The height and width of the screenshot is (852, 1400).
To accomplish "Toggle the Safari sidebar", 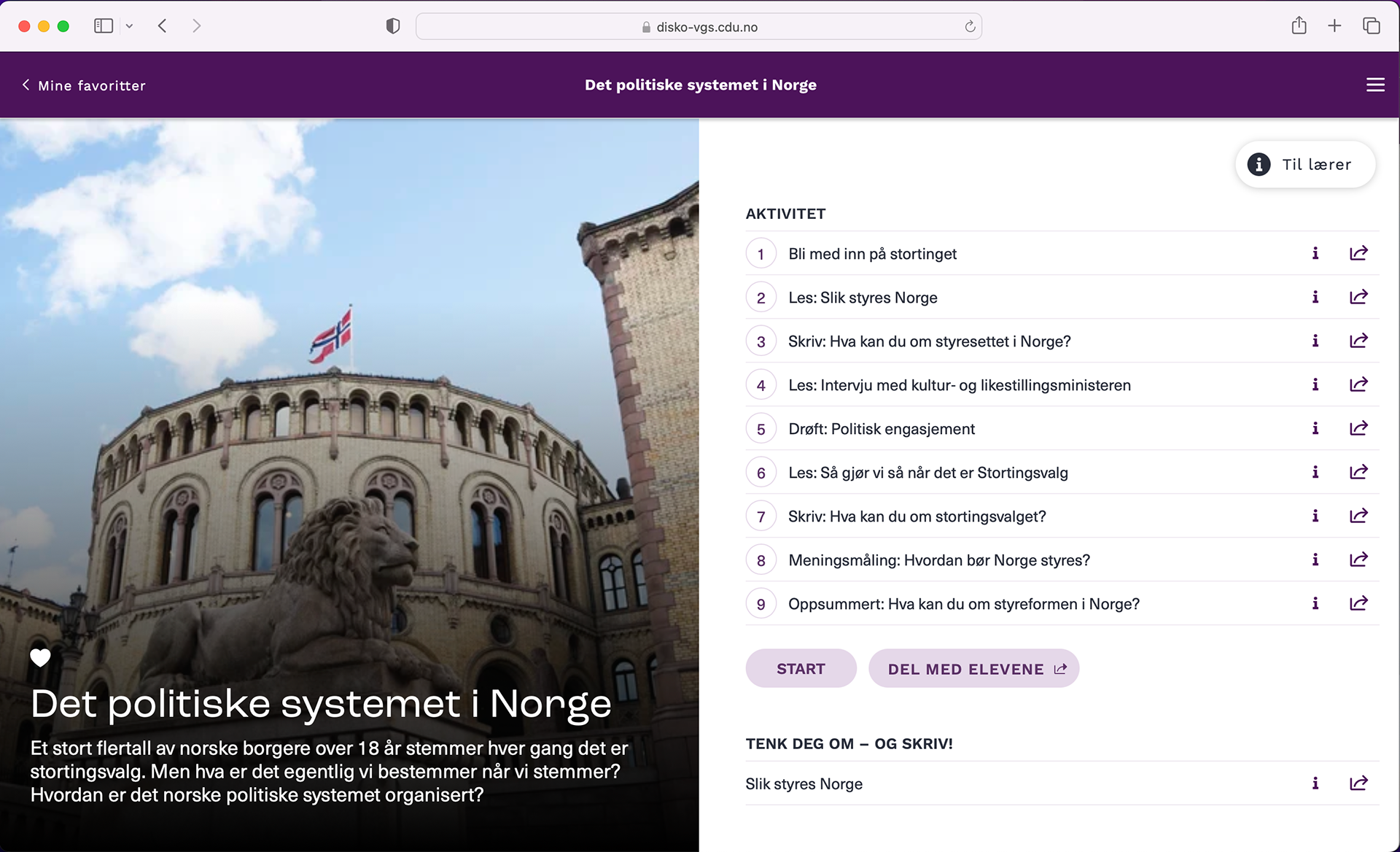I will tap(104, 26).
